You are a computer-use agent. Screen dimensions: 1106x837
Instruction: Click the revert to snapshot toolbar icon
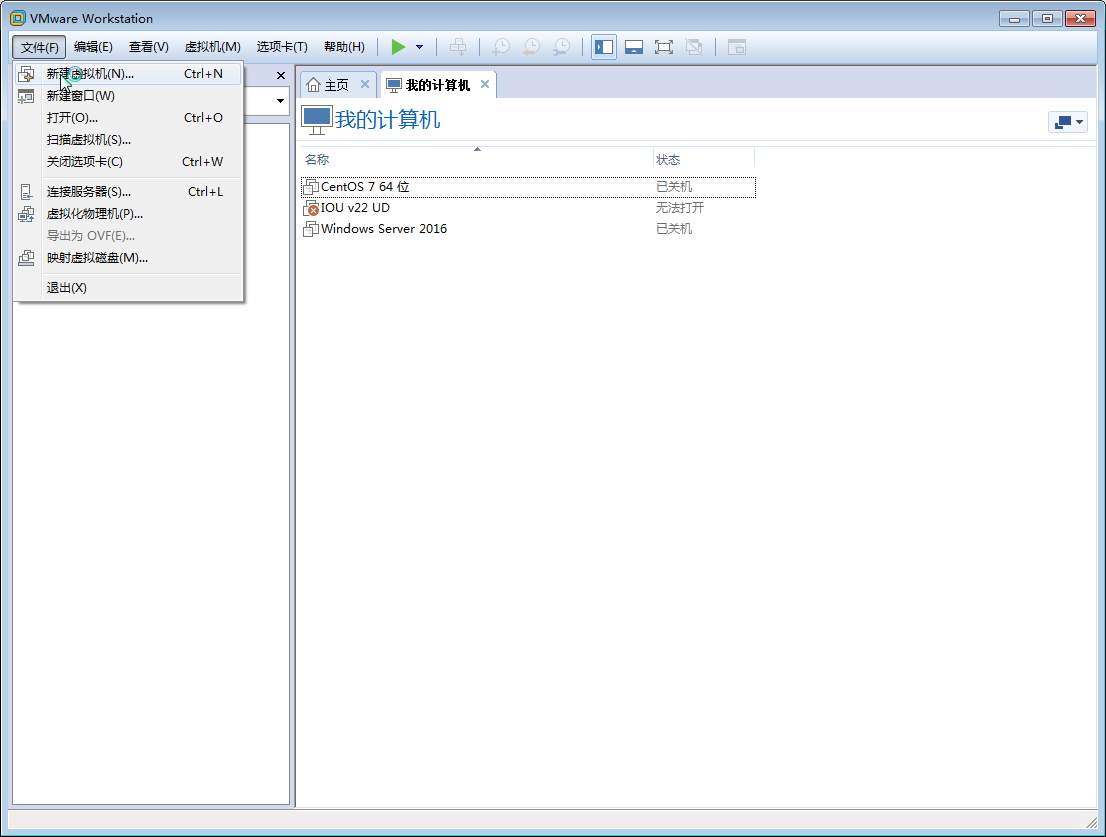(531, 47)
